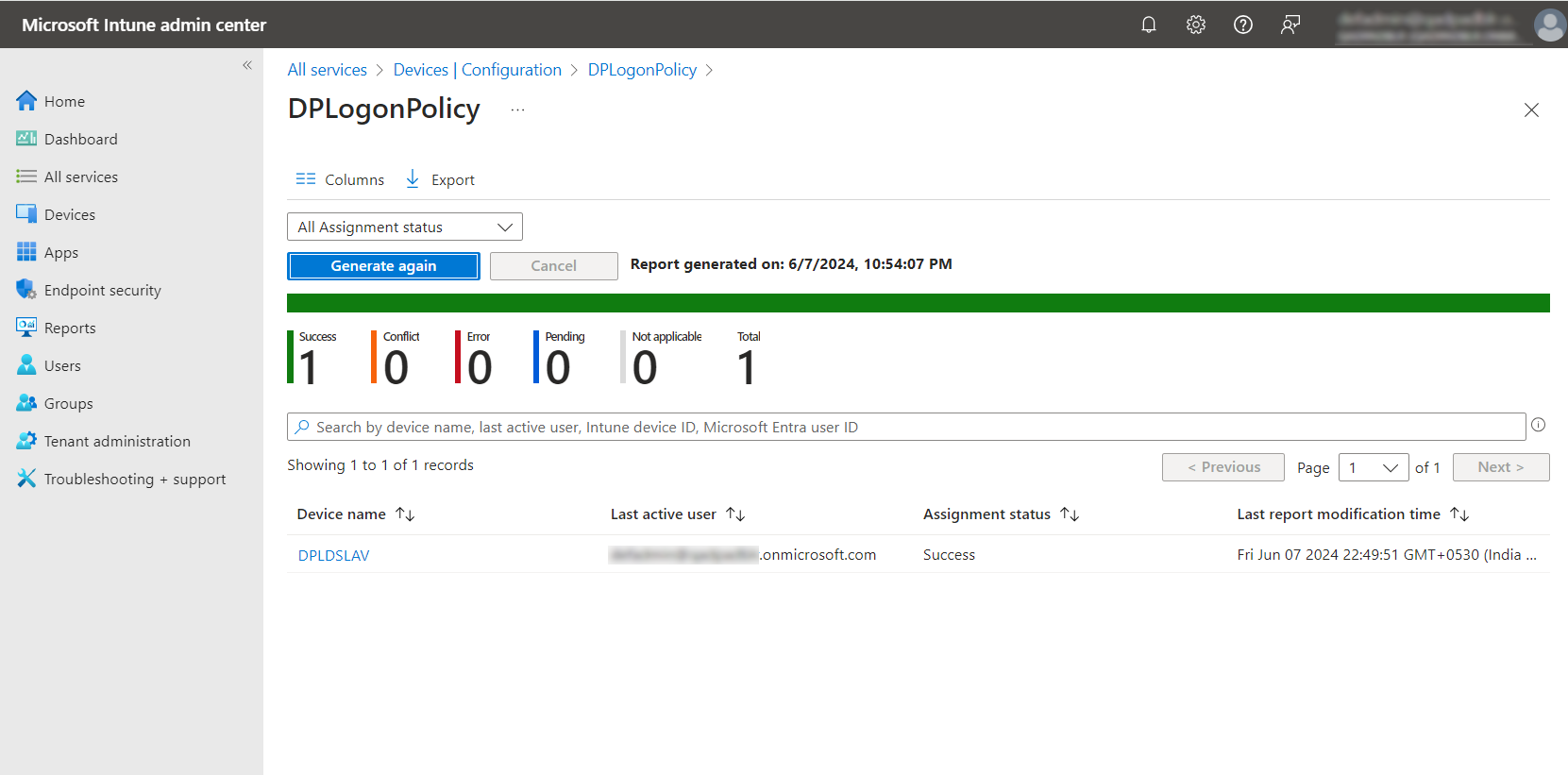Click the user account avatar

point(1549,25)
